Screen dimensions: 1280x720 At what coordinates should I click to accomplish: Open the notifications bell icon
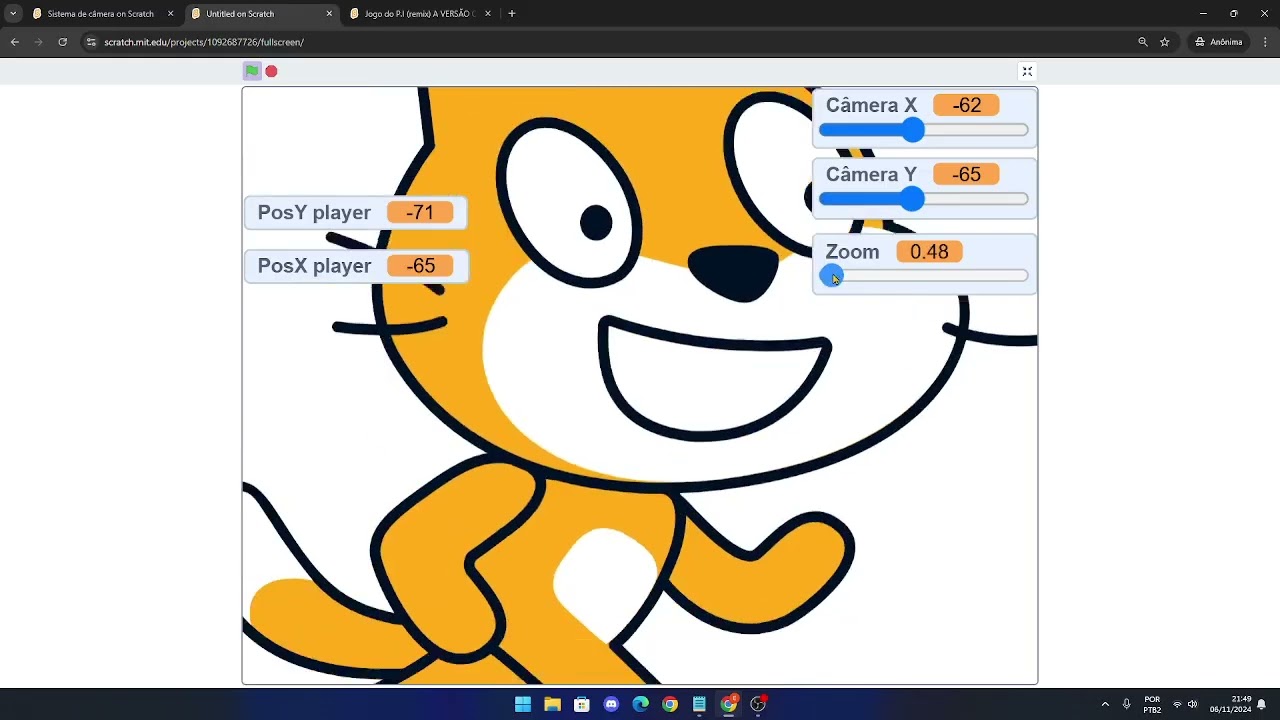click(x=1262, y=704)
